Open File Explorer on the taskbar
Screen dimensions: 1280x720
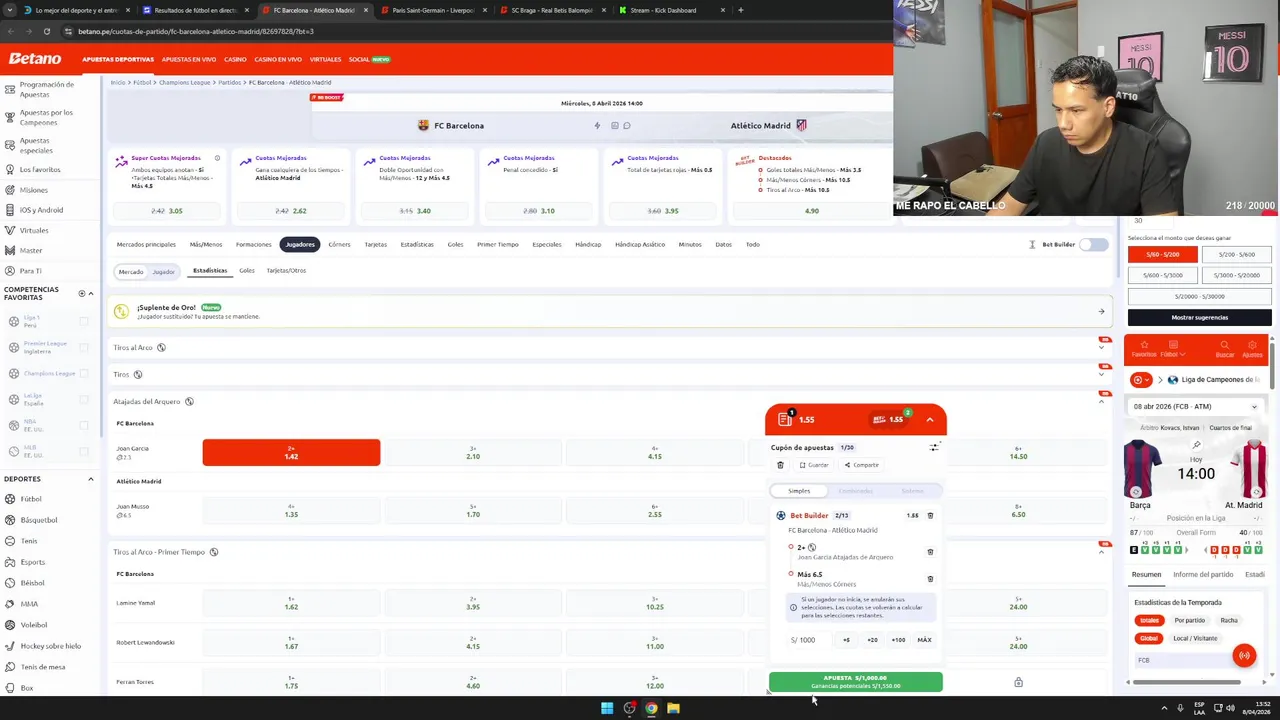tap(673, 708)
